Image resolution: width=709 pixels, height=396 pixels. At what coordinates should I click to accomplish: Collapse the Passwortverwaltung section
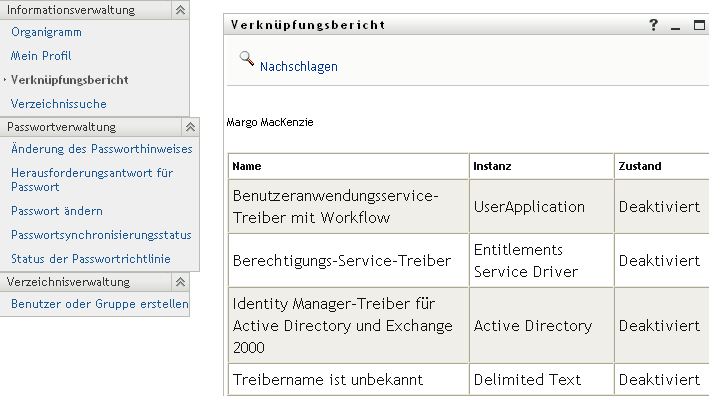[x=190, y=127]
